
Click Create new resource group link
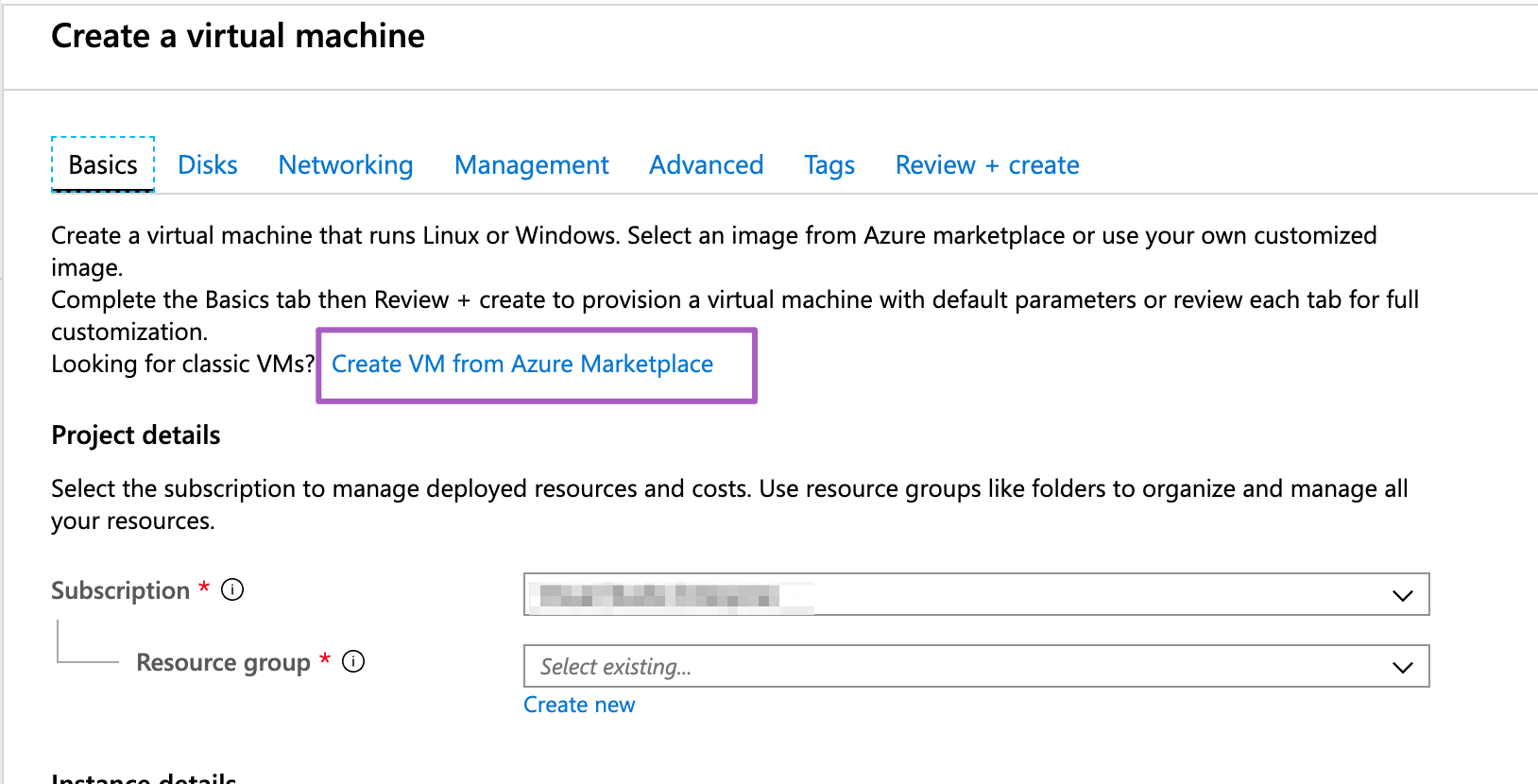[579, 706]
